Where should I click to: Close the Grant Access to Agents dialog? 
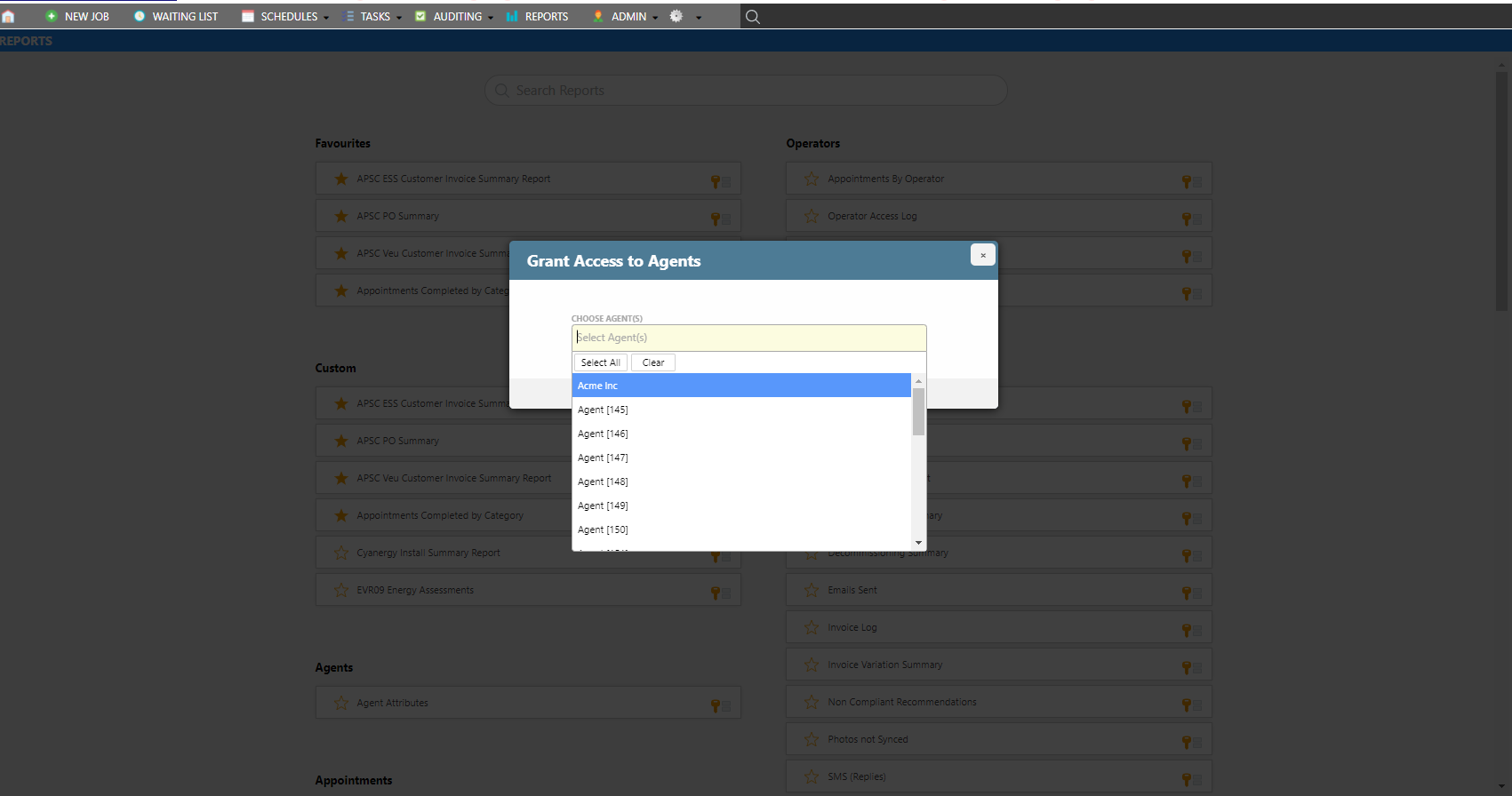coord(982,255)
